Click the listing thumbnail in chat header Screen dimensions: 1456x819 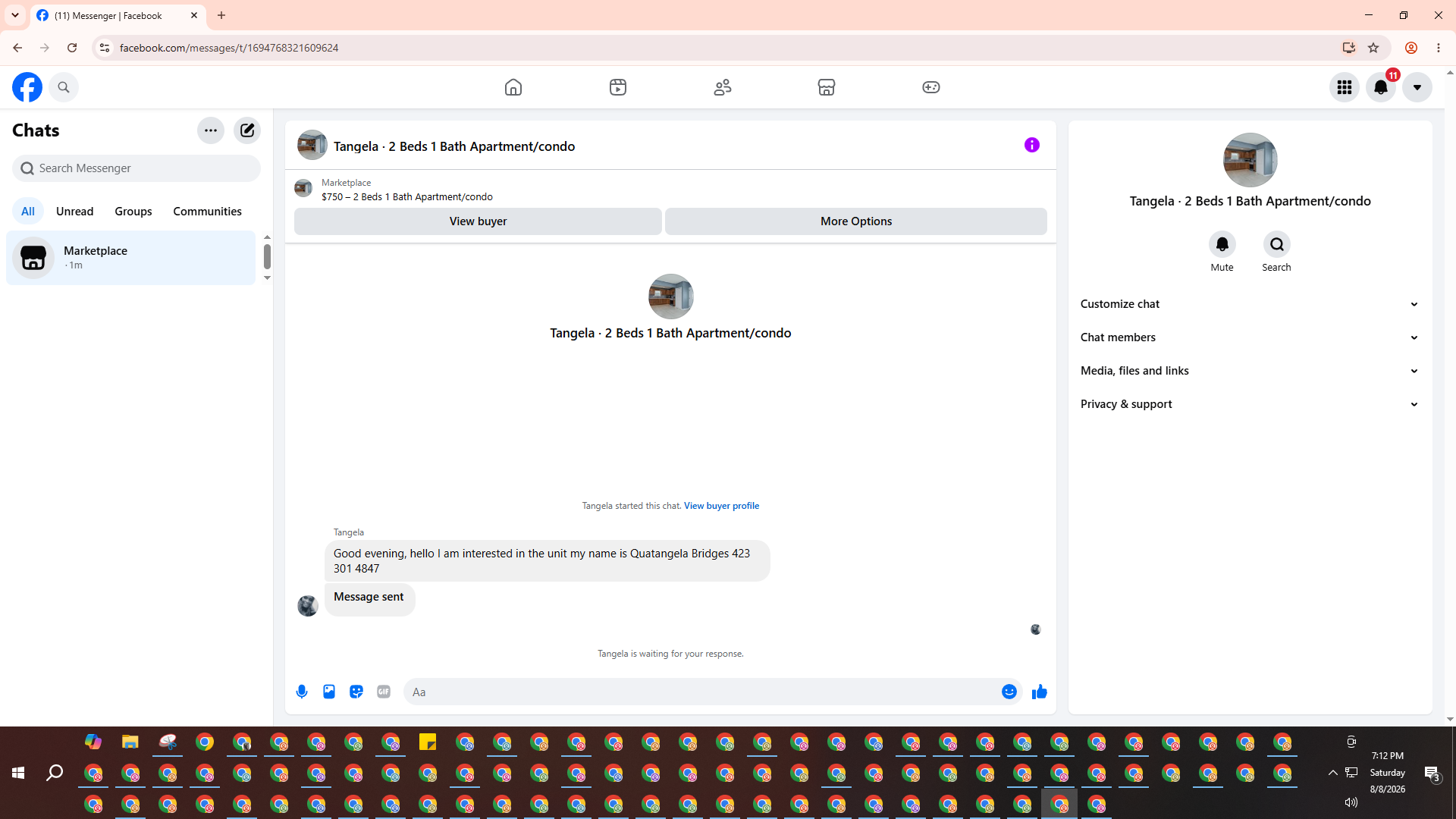pyautogui.click(x=312, y=145)
